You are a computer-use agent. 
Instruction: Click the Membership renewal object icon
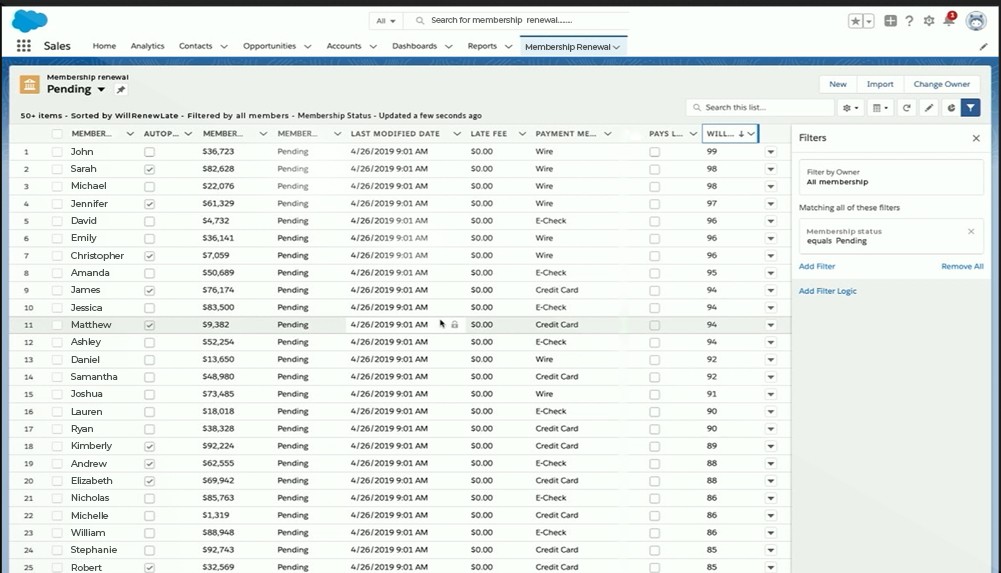point(29,84)
